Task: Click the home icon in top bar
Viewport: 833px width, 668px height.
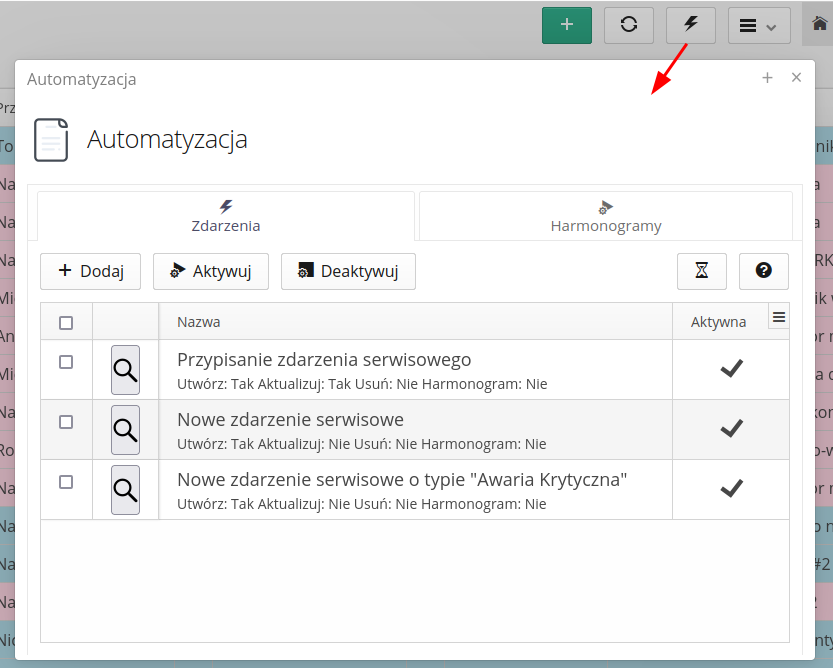Action: (819, 25)
